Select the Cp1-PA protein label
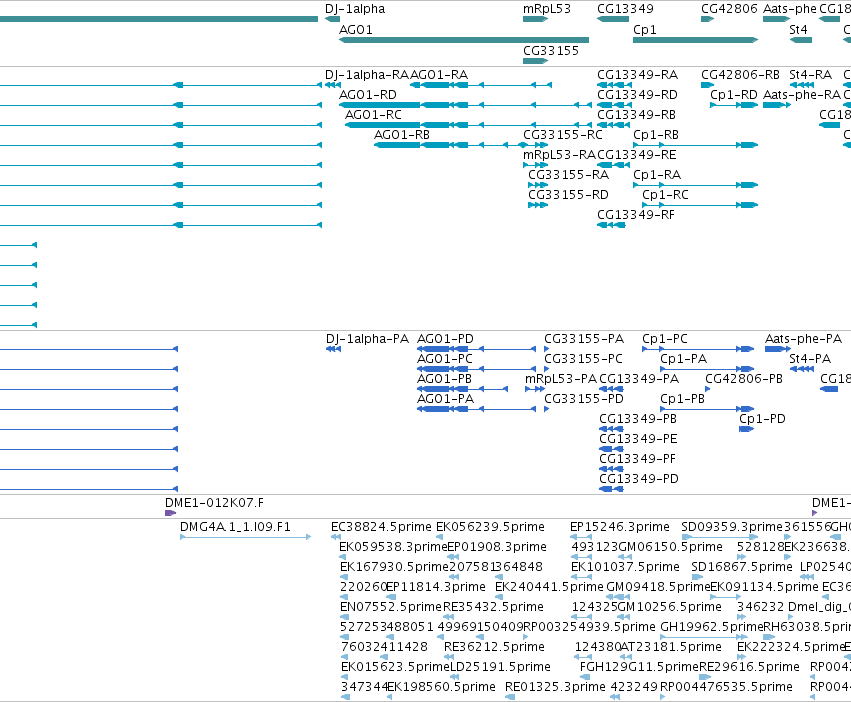 (684, 359)
